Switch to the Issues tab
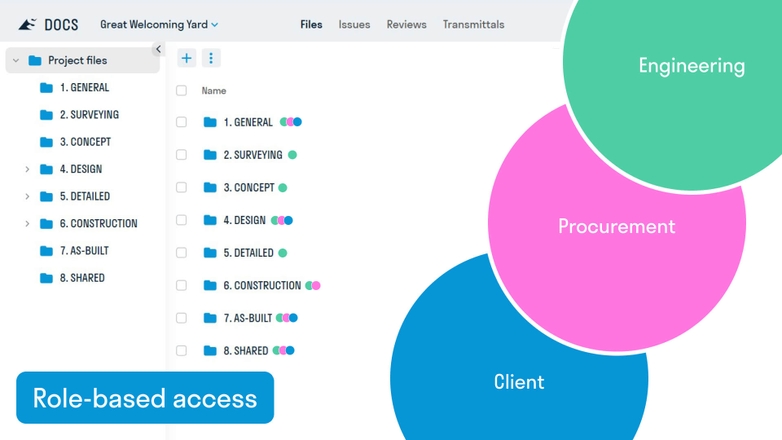Viewport: 782px width, 440px height. click(x=354, y=24)
